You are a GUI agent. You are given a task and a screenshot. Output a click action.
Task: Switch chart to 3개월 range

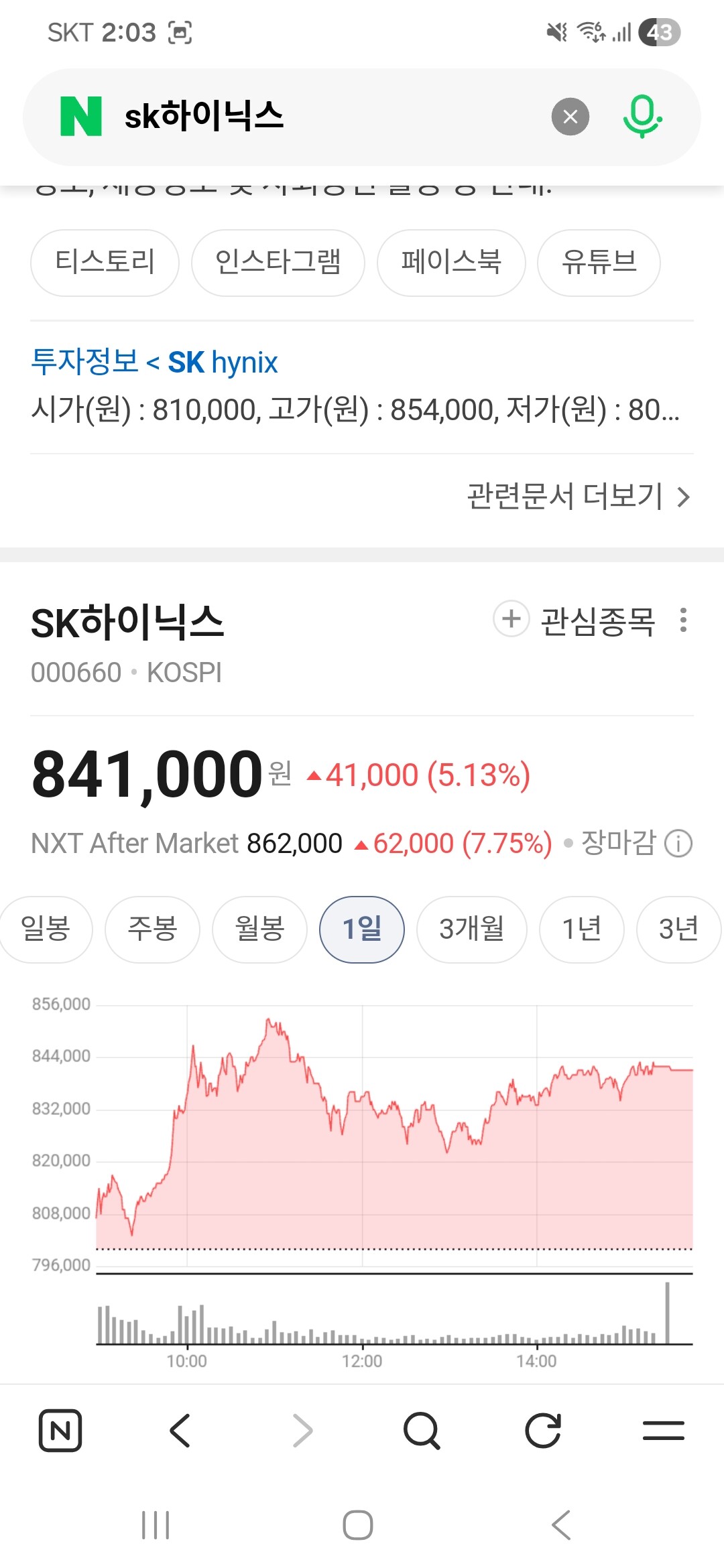471,929
